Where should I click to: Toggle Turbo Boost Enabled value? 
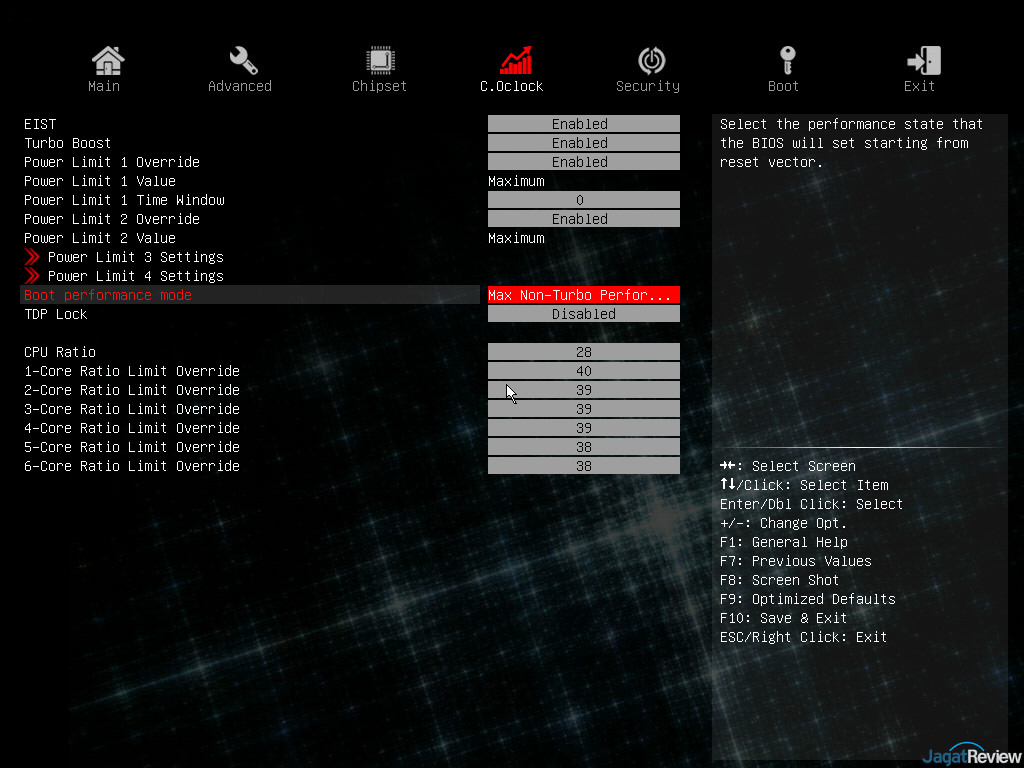point(583,143)
